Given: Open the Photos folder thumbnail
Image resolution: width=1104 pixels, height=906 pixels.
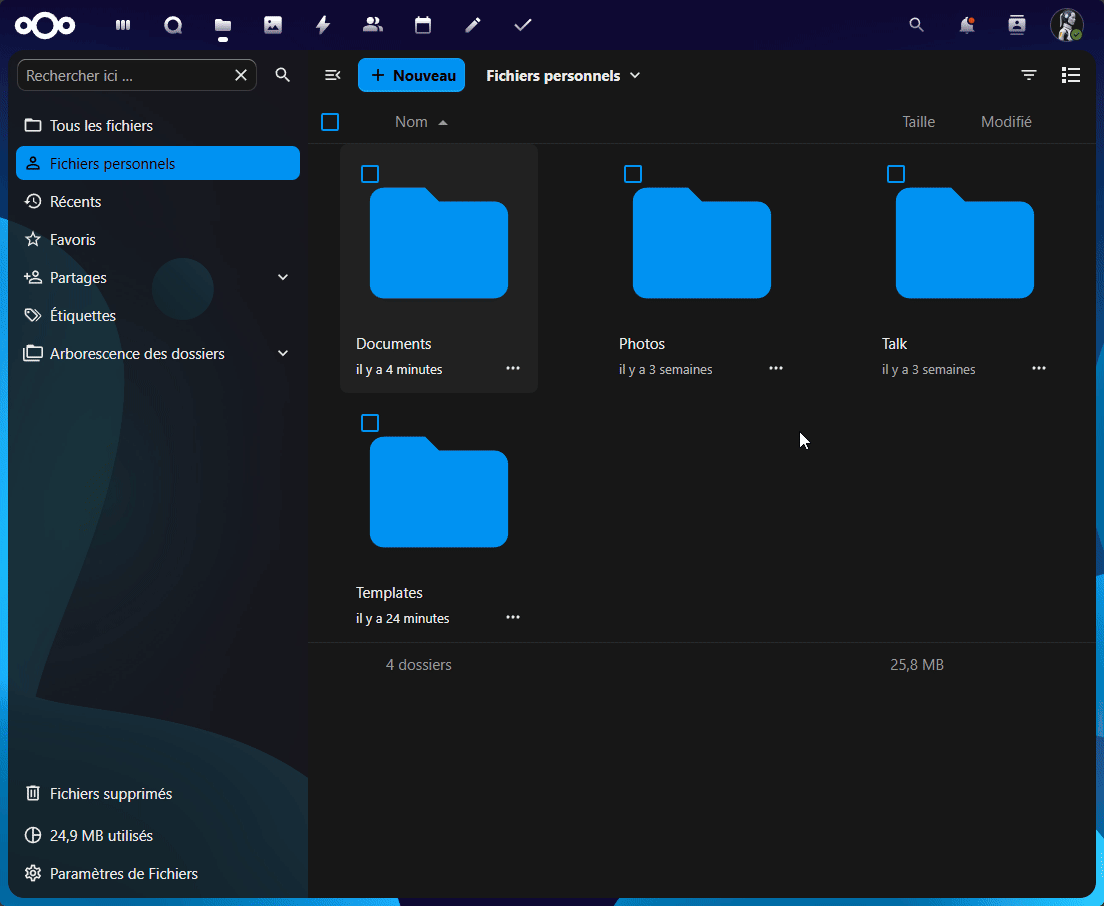Looking at the screenshot, I should 702,243.
